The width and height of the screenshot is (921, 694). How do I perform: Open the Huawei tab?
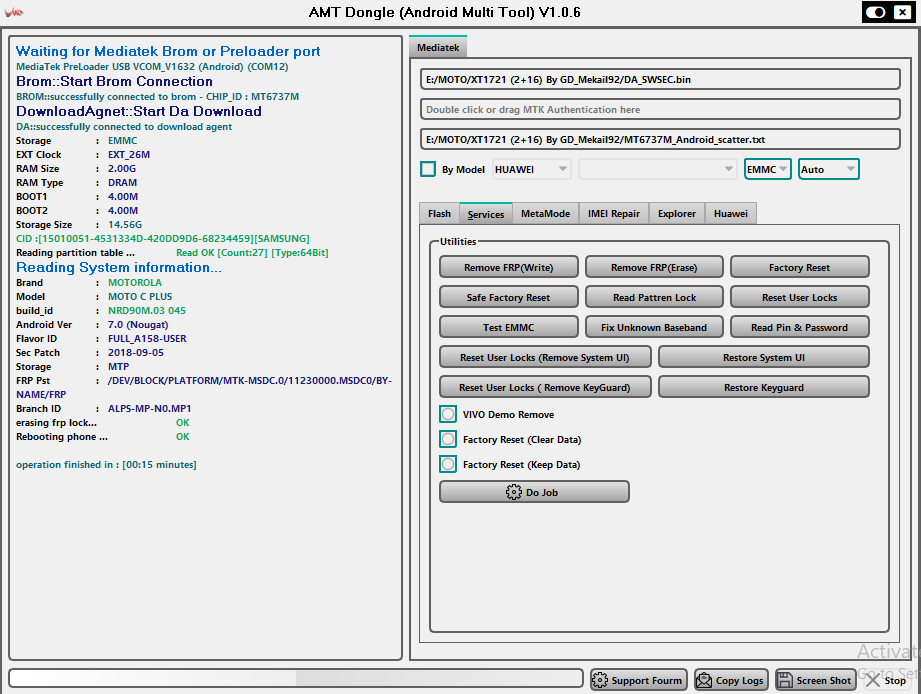pos(731,214)
